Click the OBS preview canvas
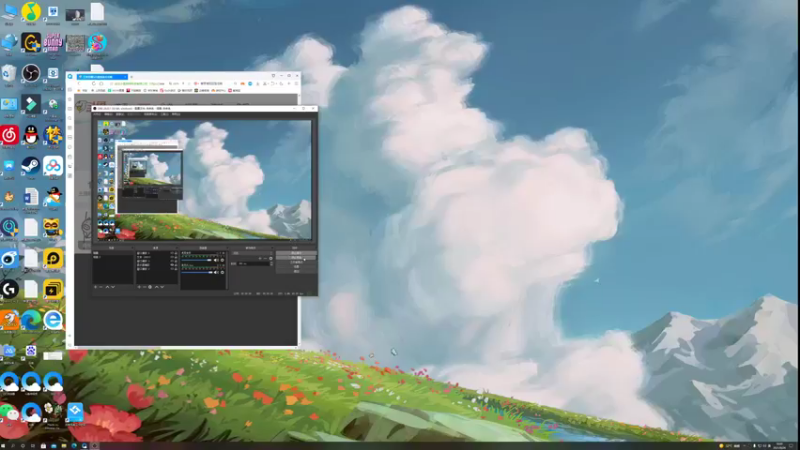This screenshot has width=800, height=450. (204, 180)
